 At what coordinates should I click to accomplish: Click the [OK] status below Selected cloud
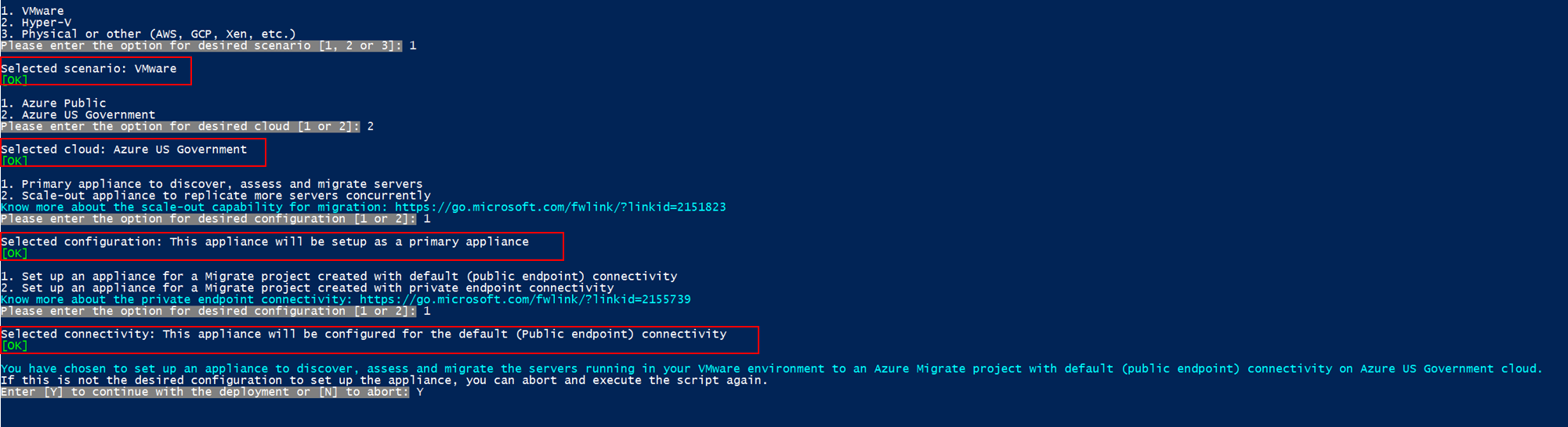[14, 161]
